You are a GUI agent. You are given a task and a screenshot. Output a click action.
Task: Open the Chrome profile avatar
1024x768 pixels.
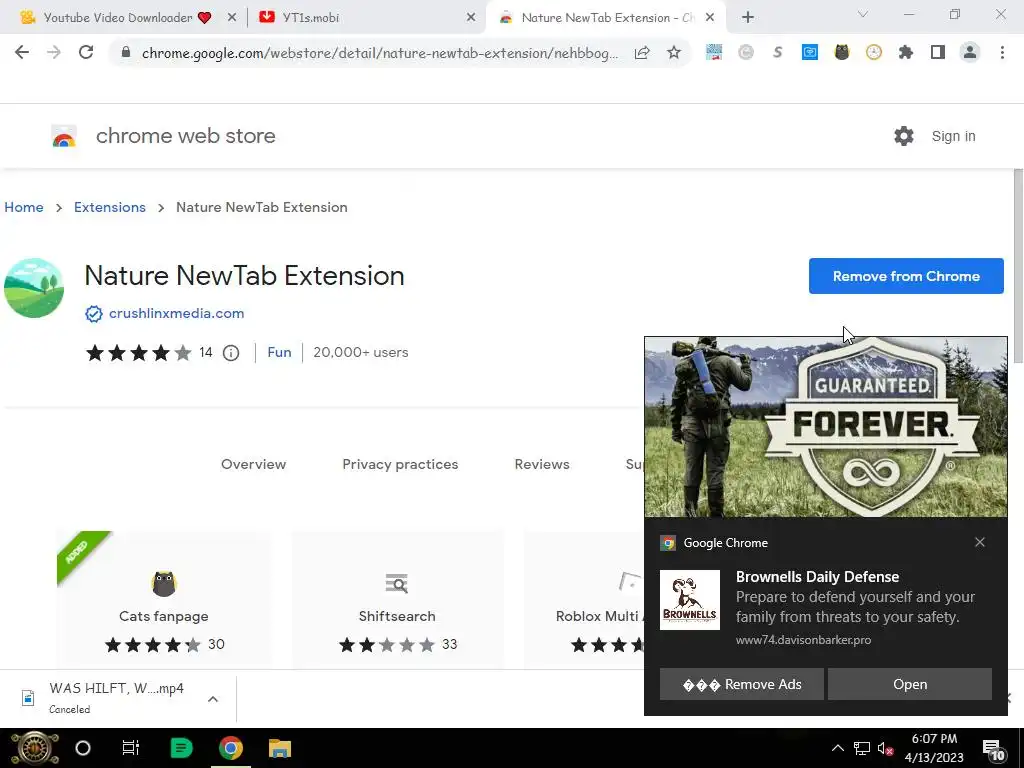point(970,53)
